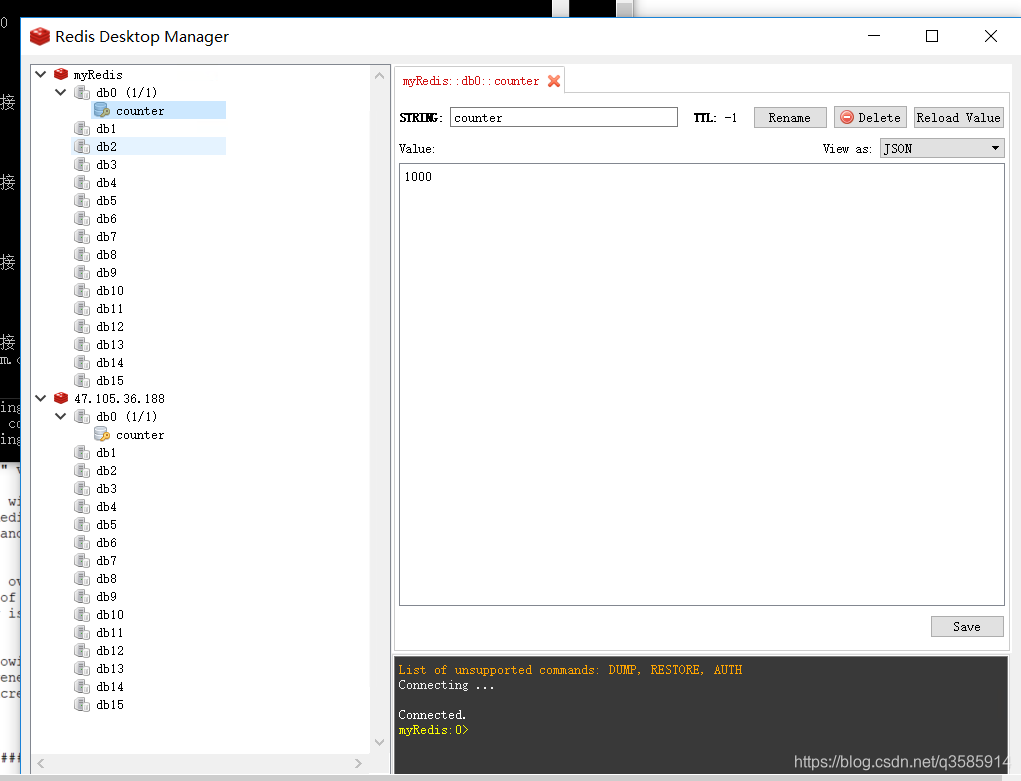Click db1 database icon under myRedis
This screenshot has width=1021, height=781.
[x=82, y=128]
